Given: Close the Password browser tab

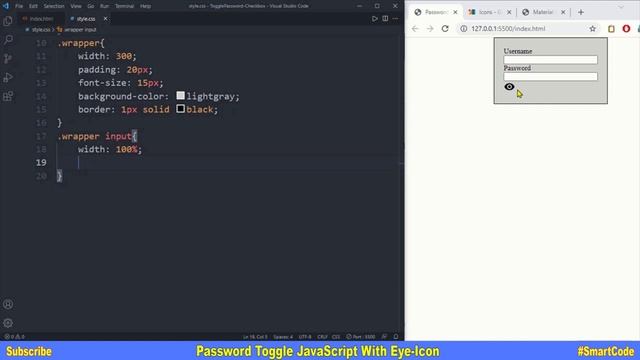Looking at the screenshot, I should click(455, 12).
